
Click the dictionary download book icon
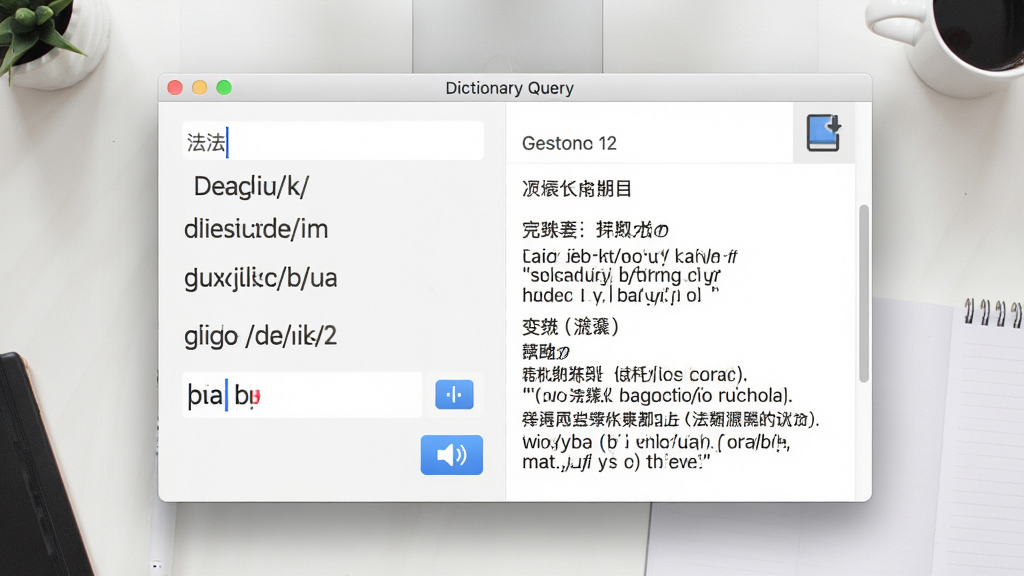point(823,133)
